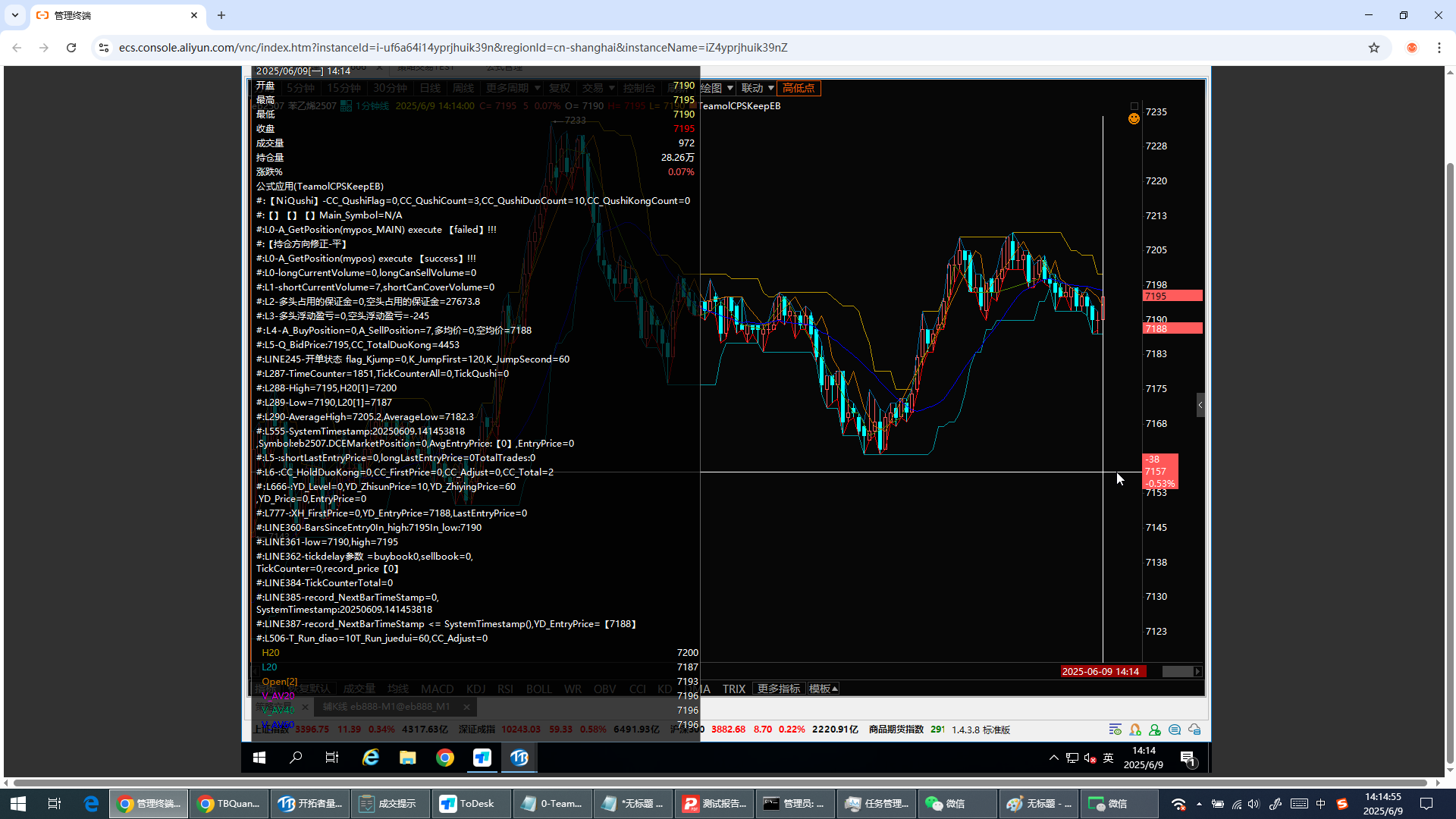Open host Windows Start button
1456x819 pixels.
coord(18,804)
